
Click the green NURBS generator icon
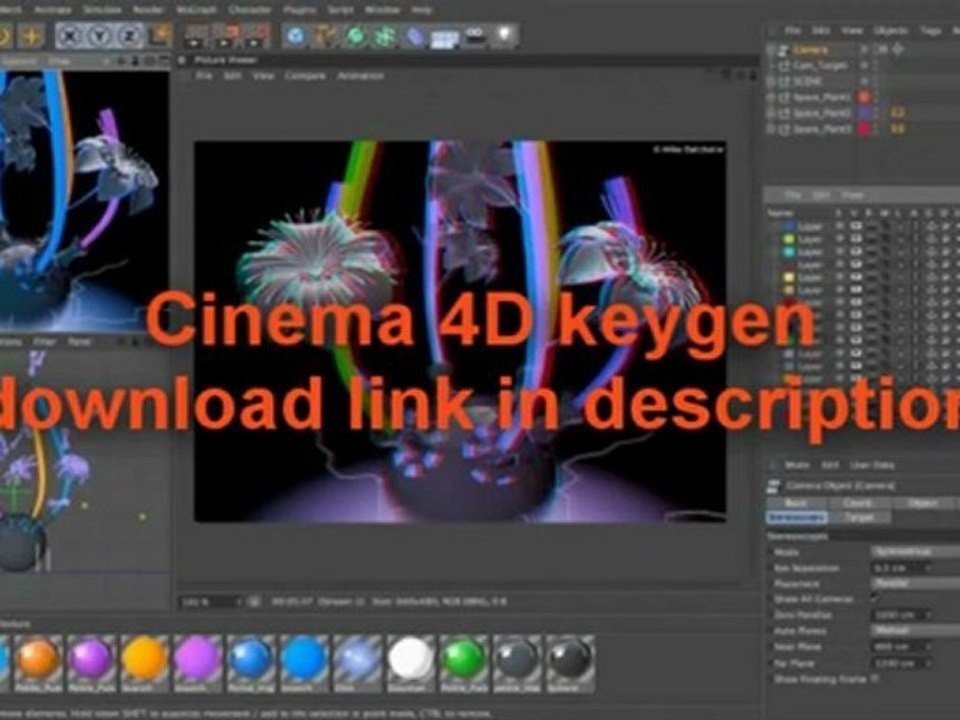coord(355,36)
